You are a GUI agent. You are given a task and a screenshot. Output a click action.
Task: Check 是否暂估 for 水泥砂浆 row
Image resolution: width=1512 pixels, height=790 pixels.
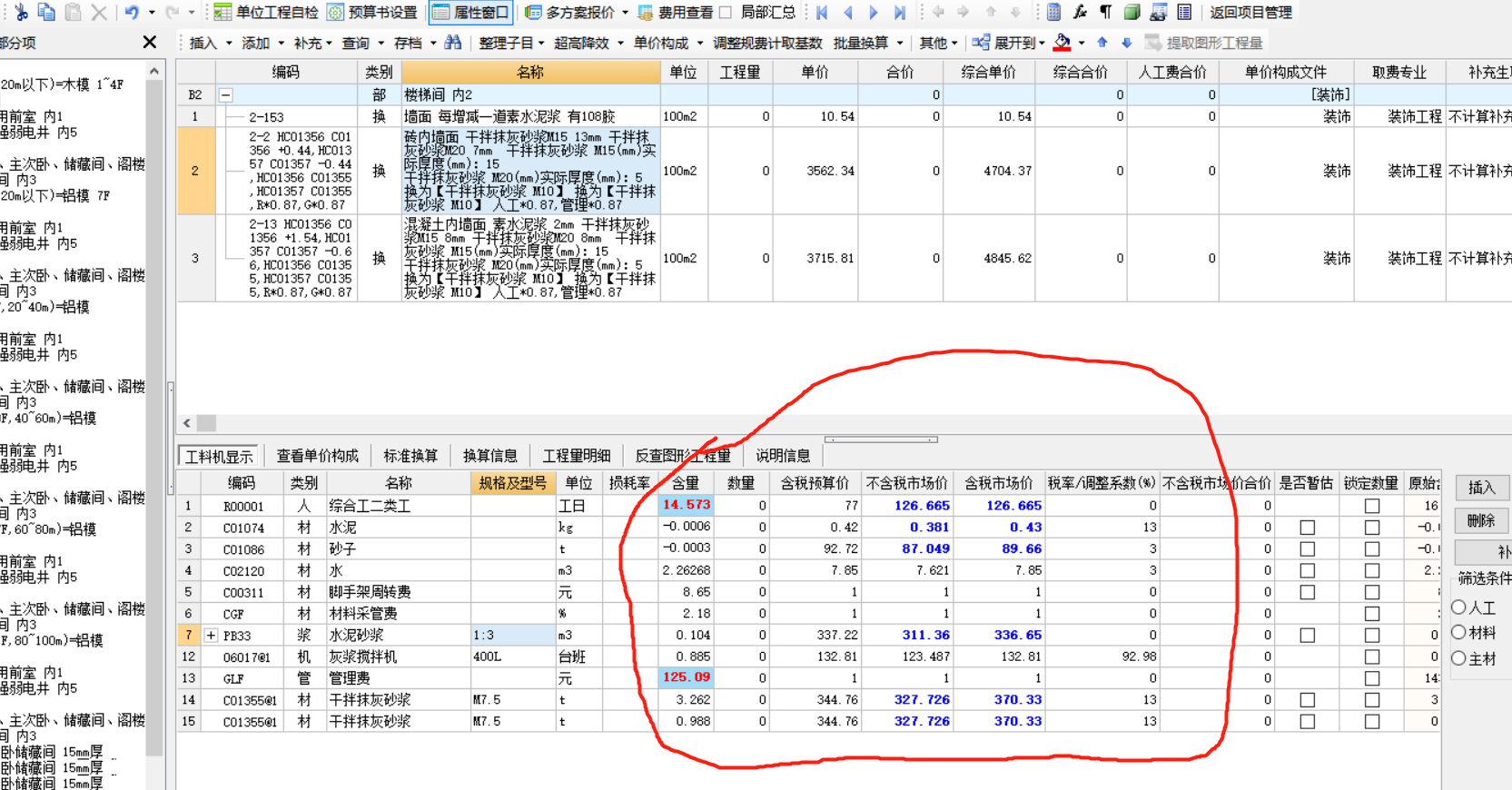coord(1307,636)
